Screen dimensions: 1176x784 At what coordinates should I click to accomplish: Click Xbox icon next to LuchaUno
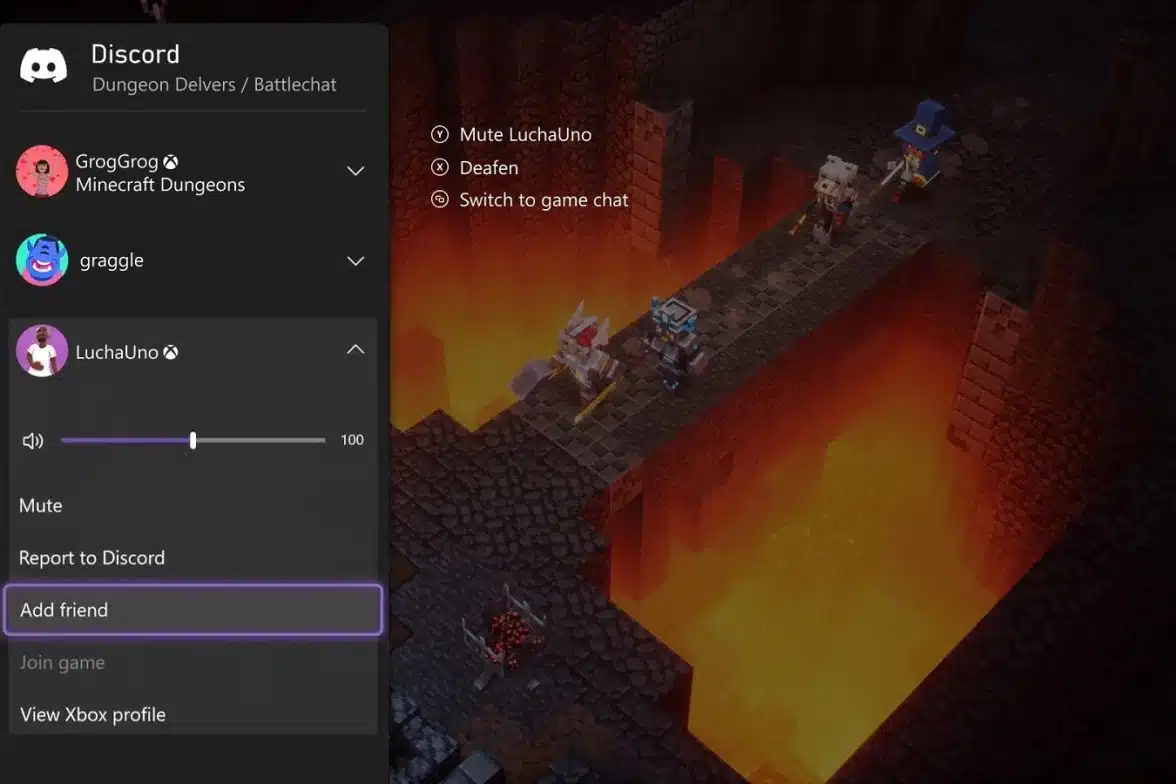[x=171, y=352]
